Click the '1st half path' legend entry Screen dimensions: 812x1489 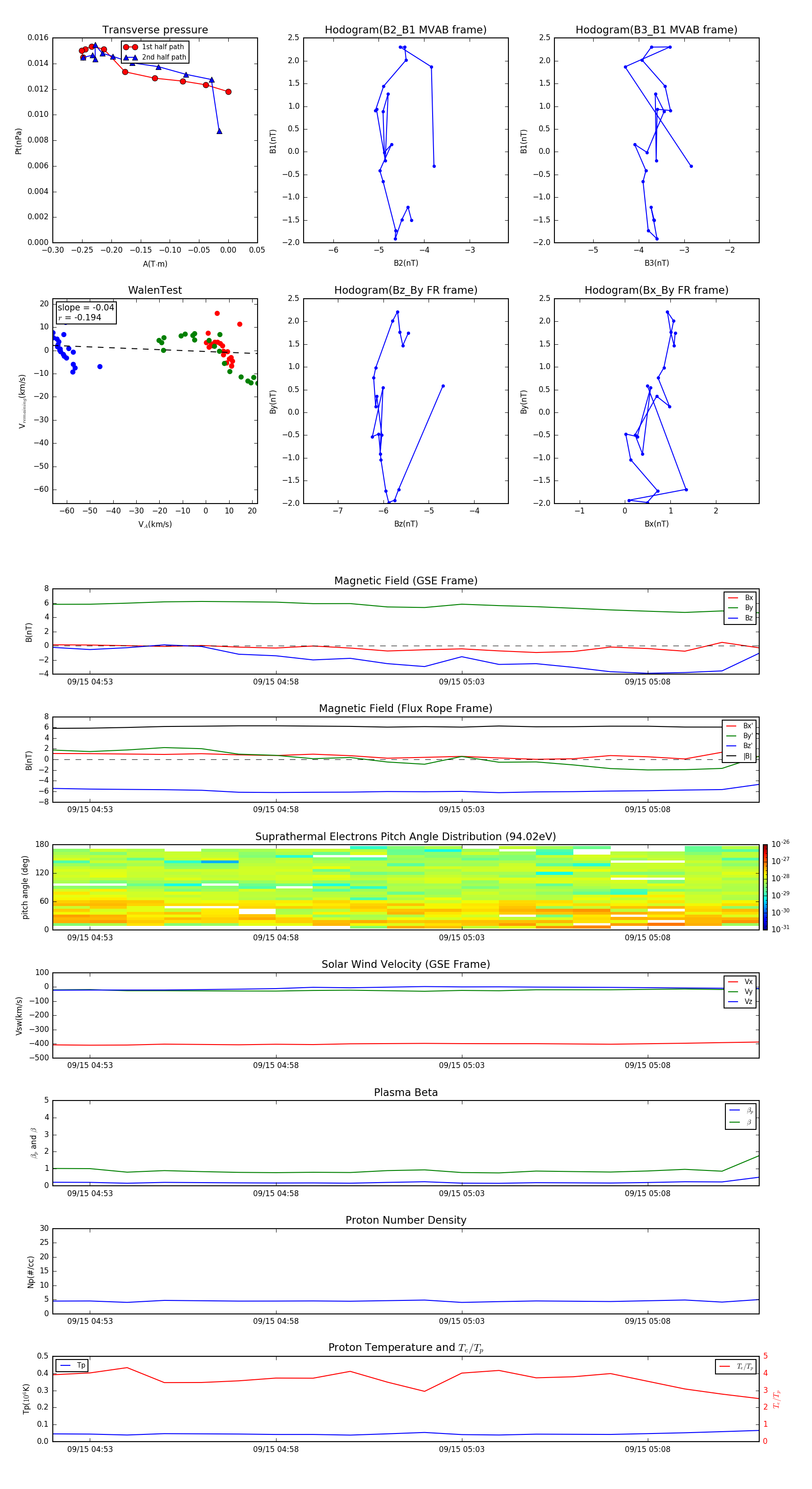click(154, 47)
